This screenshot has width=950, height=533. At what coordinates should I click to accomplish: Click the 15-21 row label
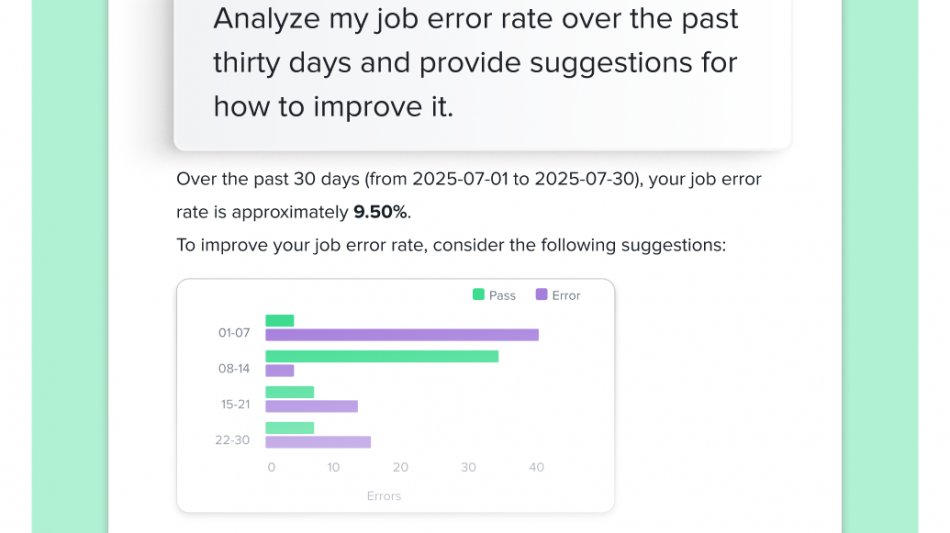tap(234, 404)
